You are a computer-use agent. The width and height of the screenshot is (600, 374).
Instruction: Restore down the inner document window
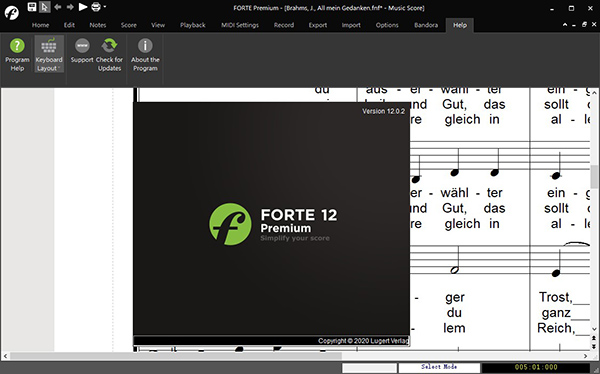[584, 24]
